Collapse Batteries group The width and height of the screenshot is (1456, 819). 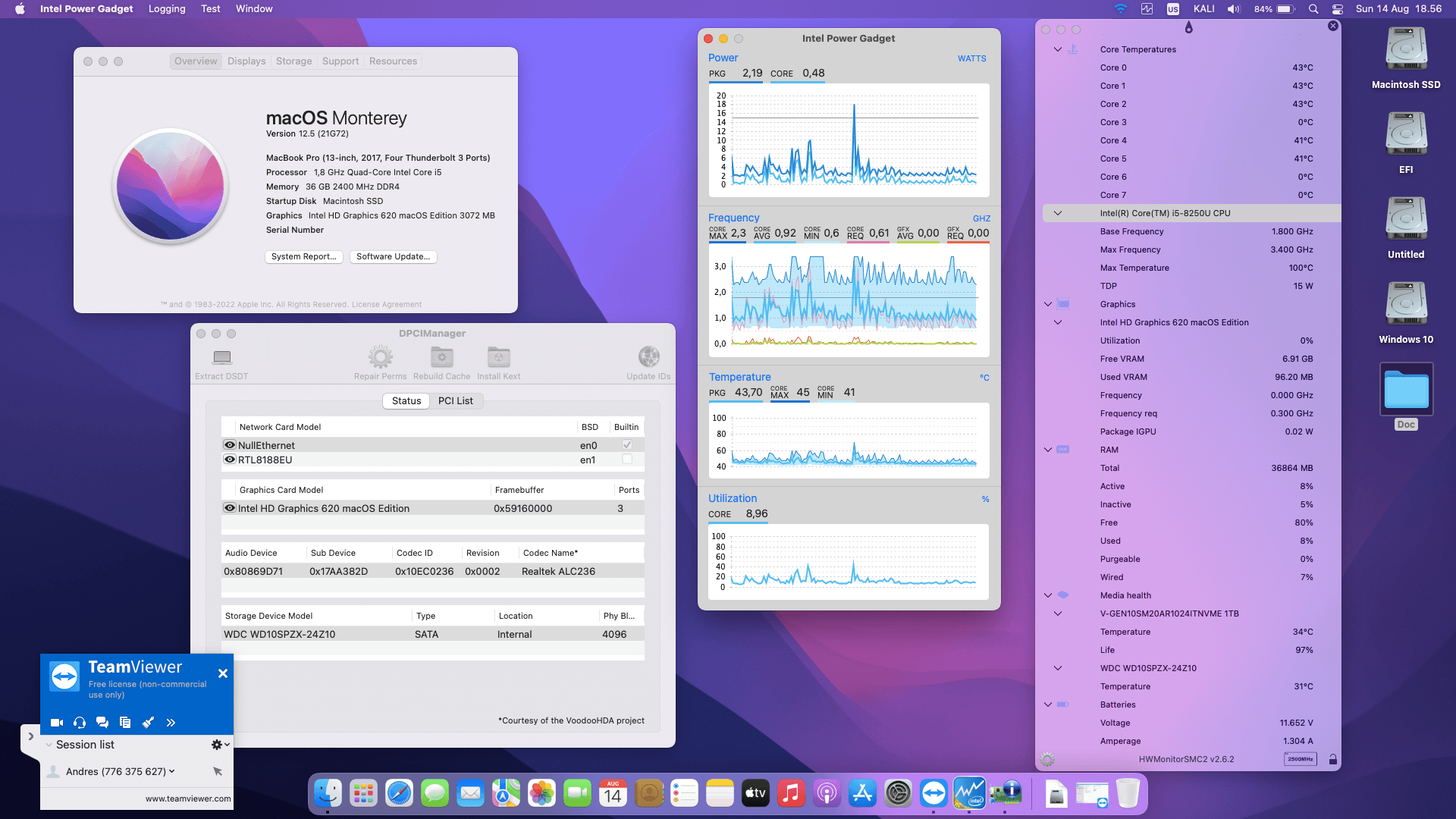click(x=1048, y=704)
